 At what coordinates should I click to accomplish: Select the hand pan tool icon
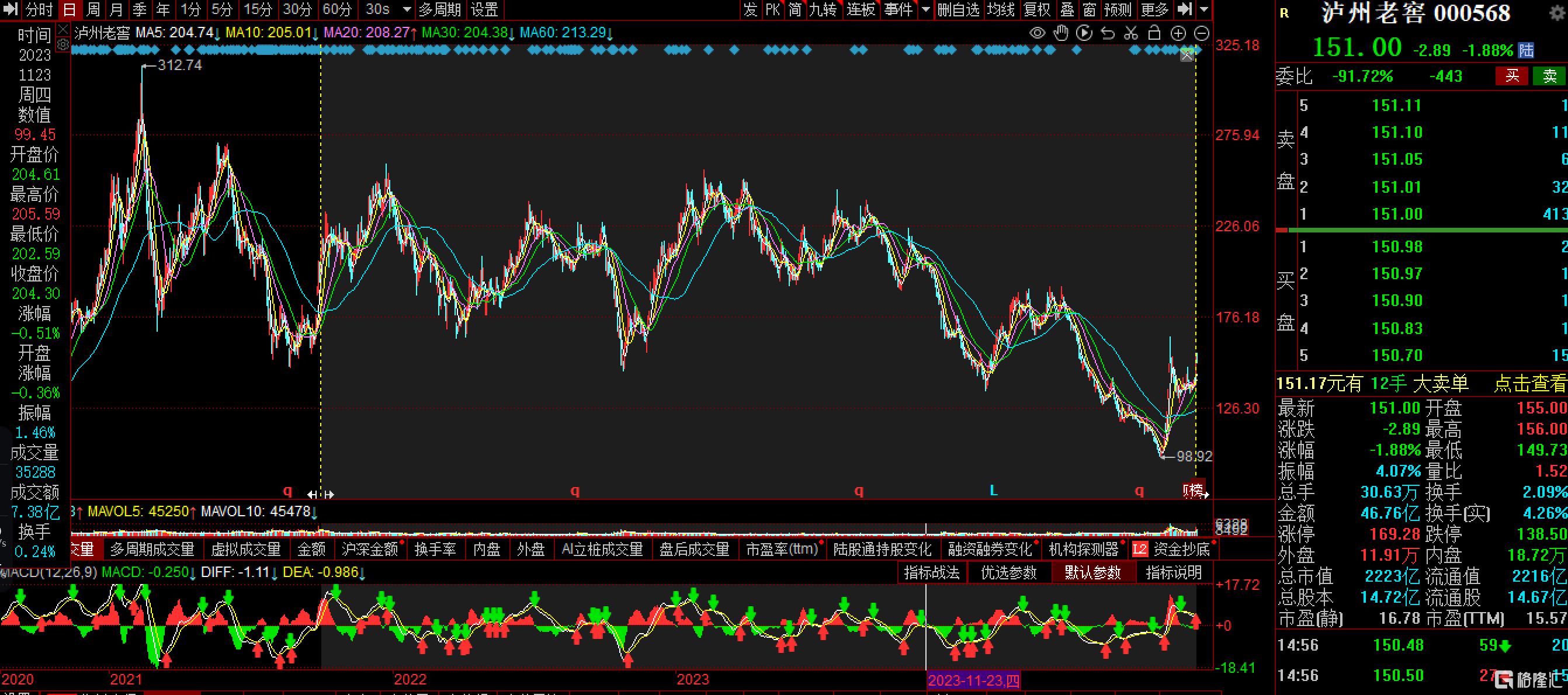pyautogui.click(x=1061, y=33)
